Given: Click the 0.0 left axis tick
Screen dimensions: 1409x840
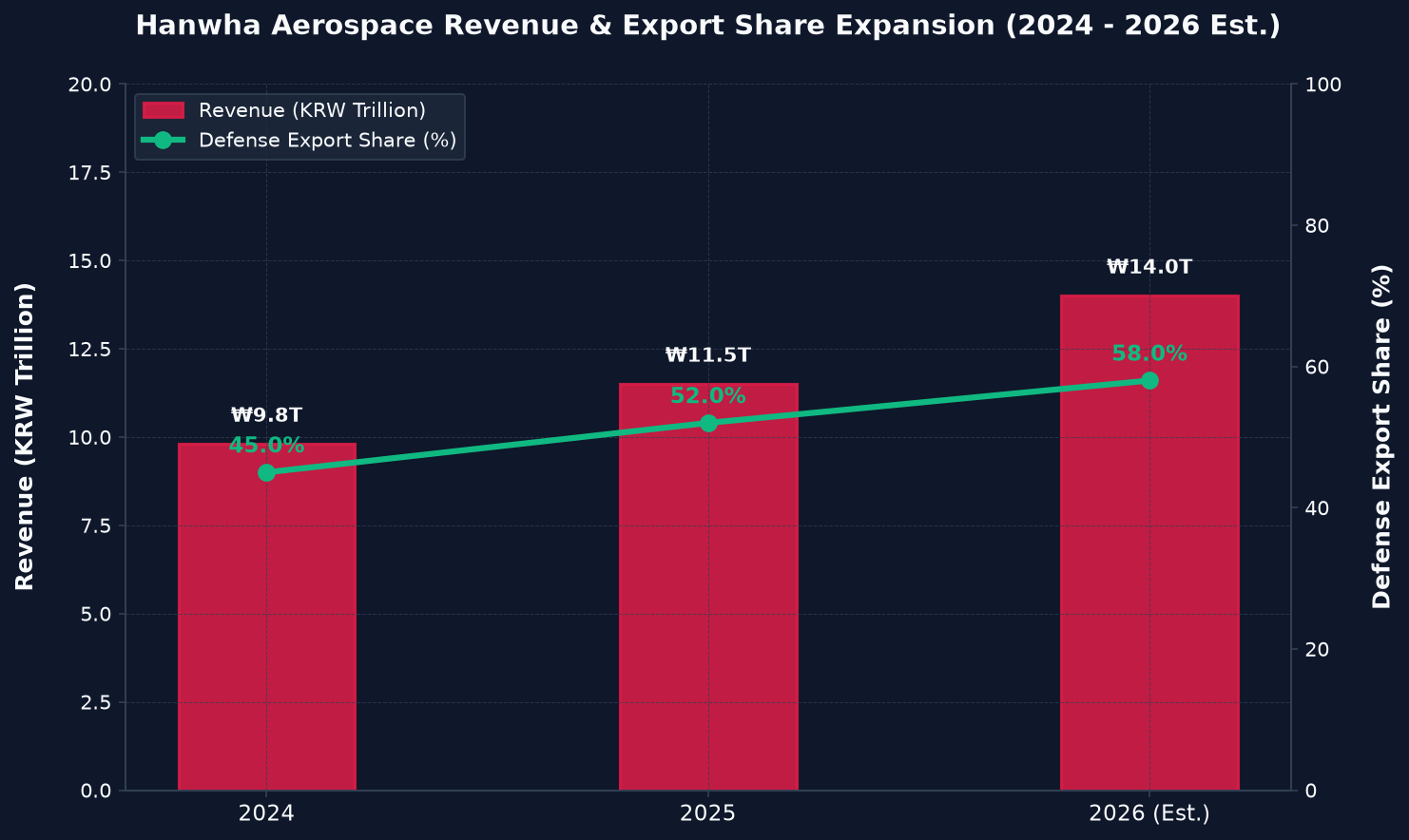Looking at the screenshot, I should click(x=95, y=791).
